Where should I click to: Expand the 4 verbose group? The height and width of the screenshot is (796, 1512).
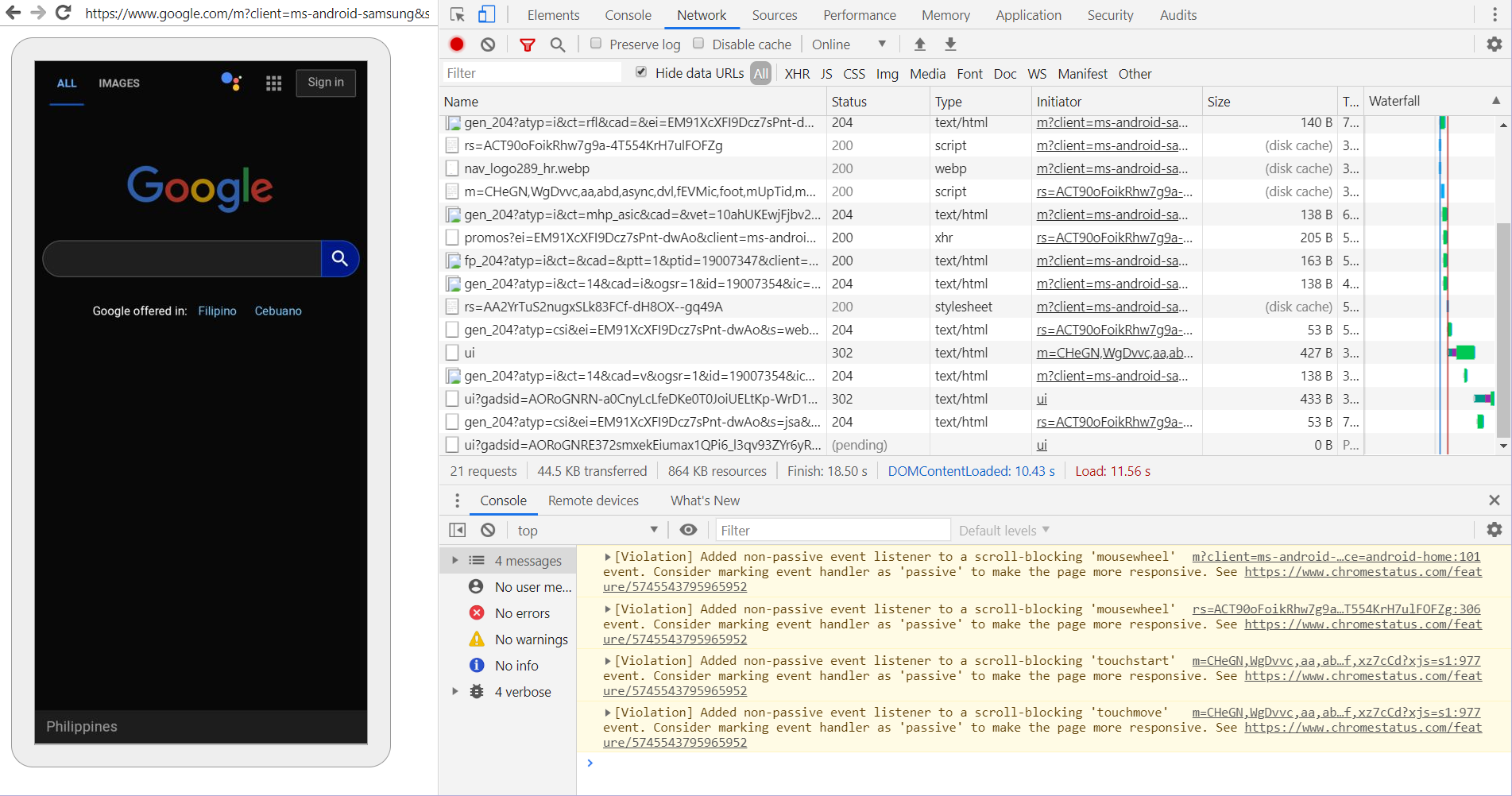[455, 691]
